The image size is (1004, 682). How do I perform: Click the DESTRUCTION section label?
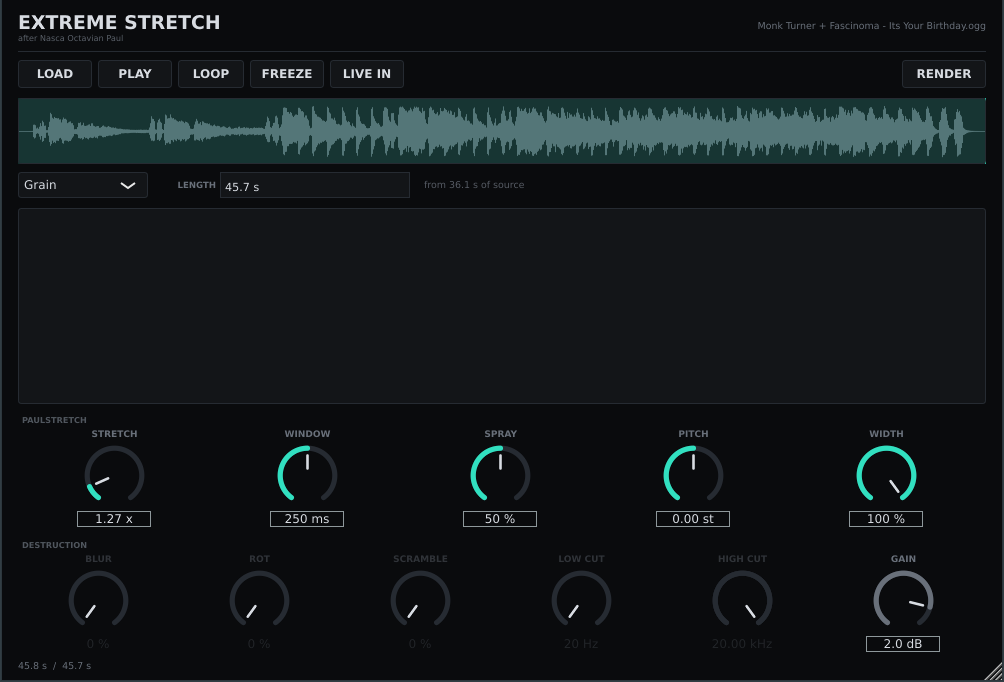tap(54, 545)
